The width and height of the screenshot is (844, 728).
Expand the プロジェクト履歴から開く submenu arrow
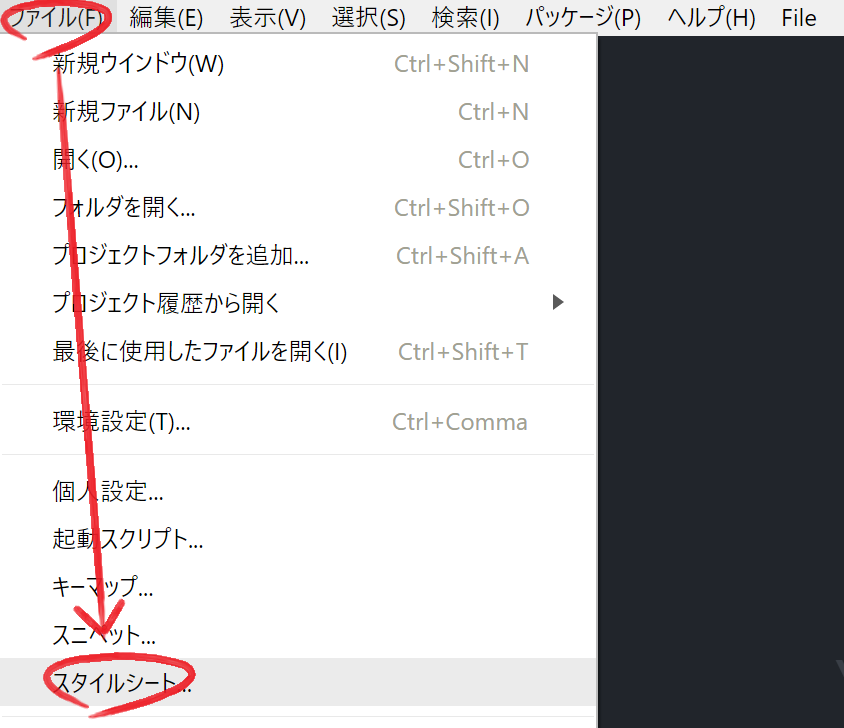point(558,303)
